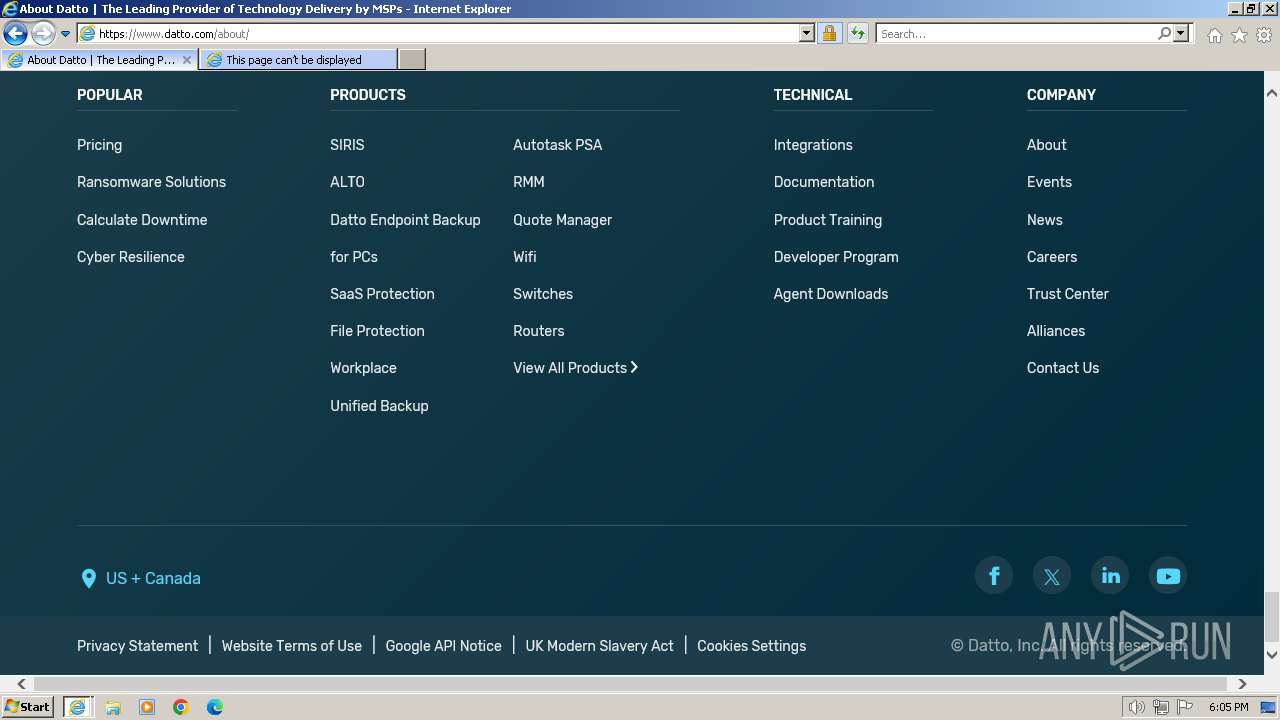The height and width of the screenshot is (720, 1280).
Task: Open the Contact Us link
Action: tap(1063, 368)
